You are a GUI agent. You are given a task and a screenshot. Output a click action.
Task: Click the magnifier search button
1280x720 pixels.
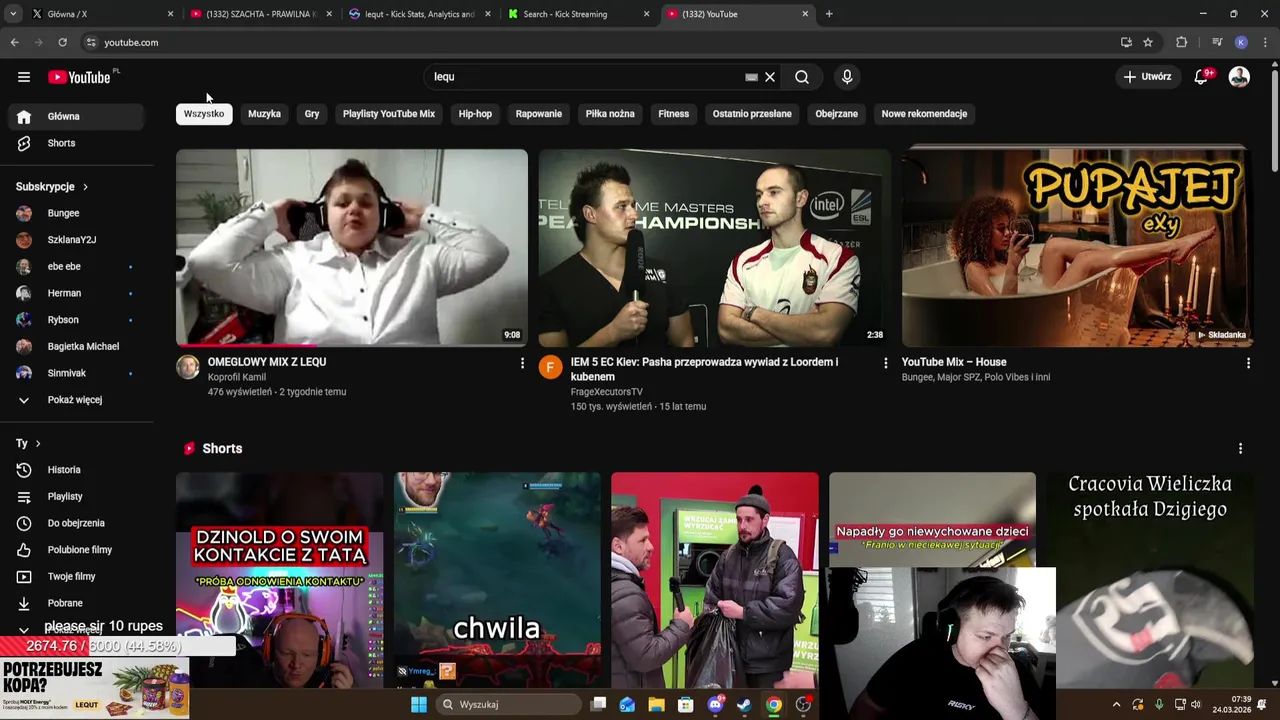pyautogui.click(x=802, y=77)
